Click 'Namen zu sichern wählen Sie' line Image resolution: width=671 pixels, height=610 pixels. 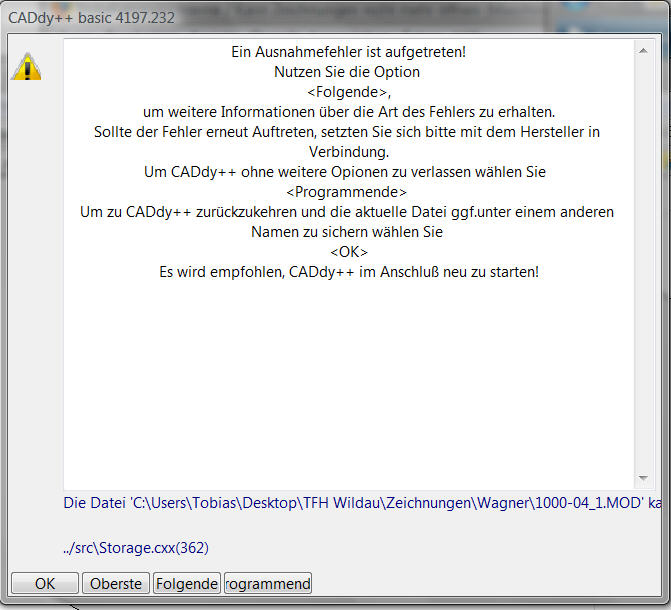click(x=347, y=232)
